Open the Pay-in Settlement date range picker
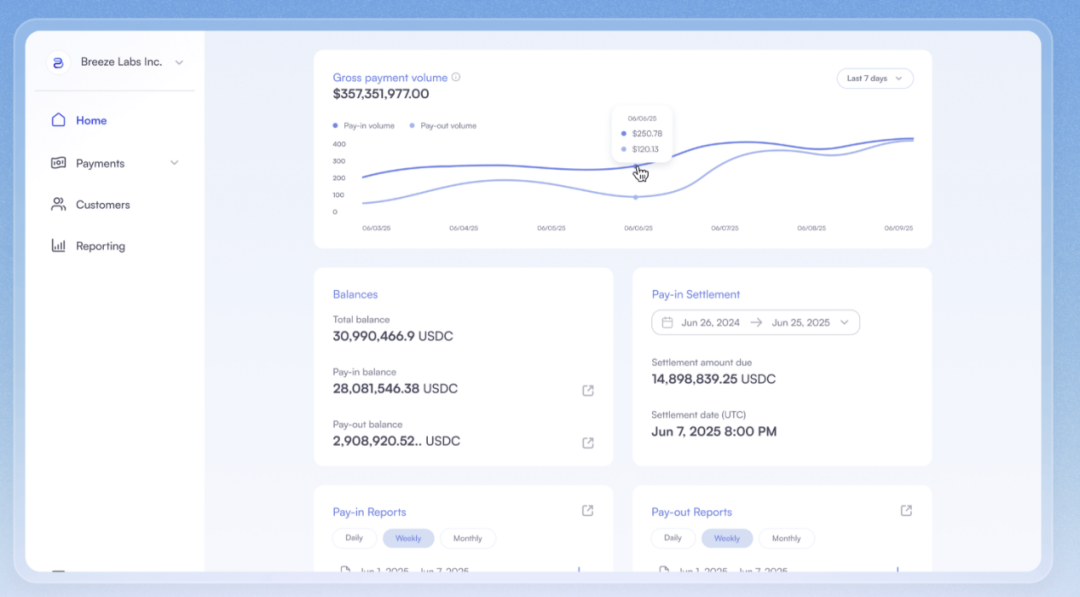 pos(756,322)
